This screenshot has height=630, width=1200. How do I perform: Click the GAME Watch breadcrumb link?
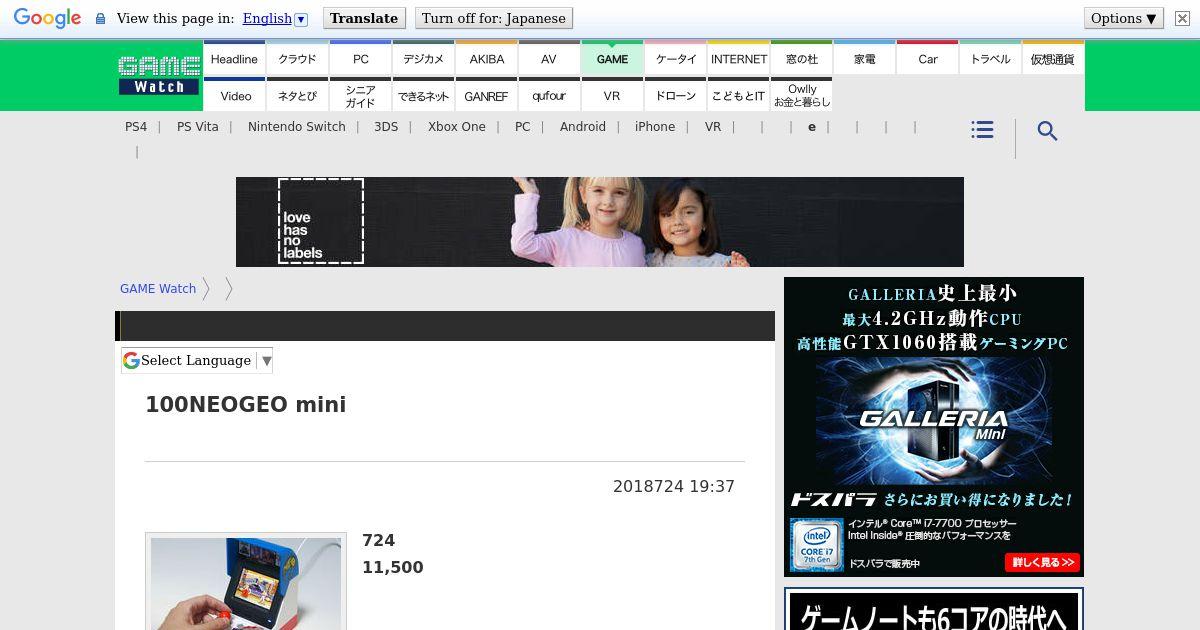(158, 289)
